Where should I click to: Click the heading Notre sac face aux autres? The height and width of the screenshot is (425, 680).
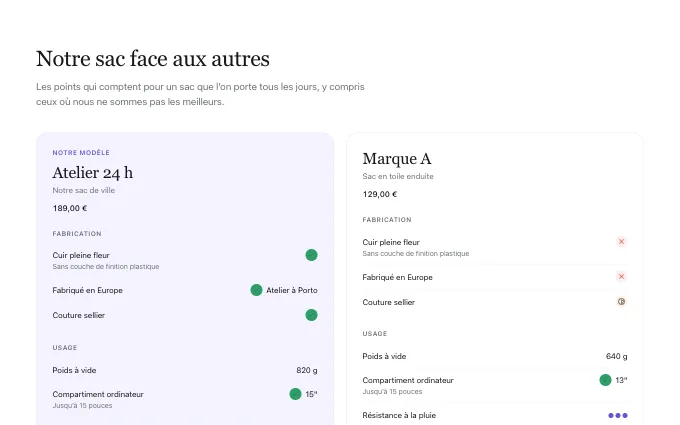[153, 59]
